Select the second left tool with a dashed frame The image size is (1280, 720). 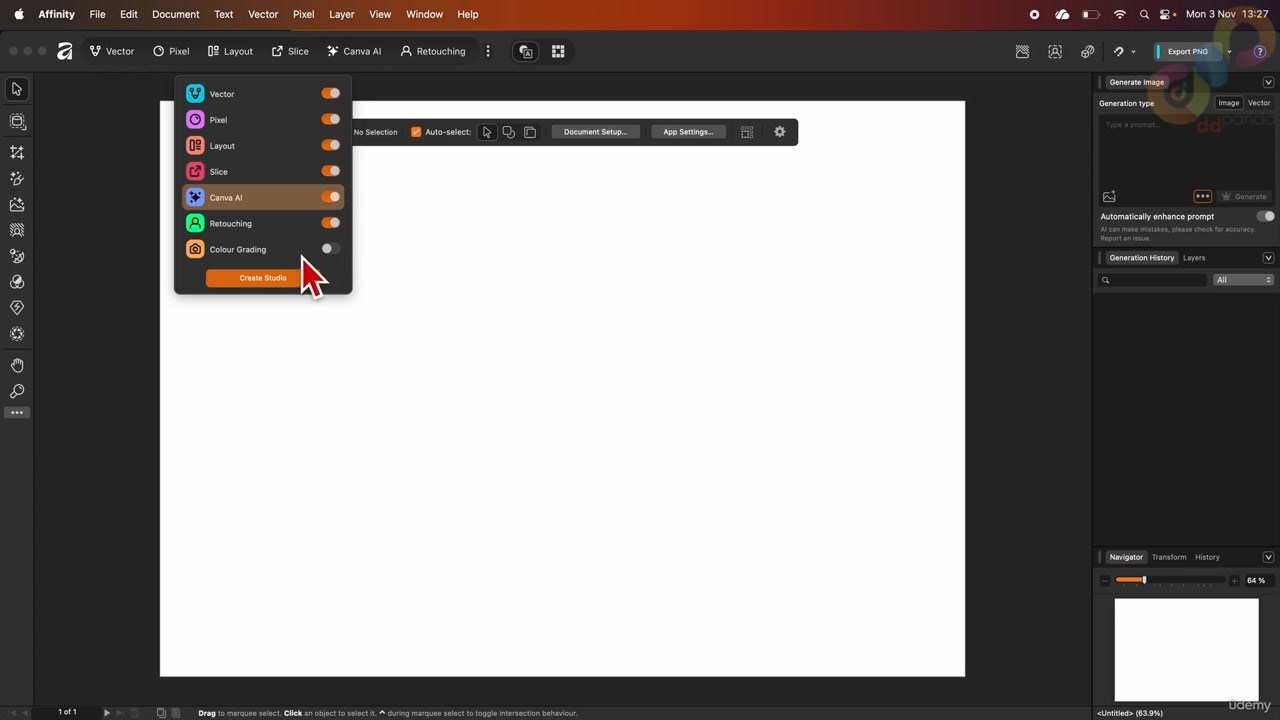(17, 121)
